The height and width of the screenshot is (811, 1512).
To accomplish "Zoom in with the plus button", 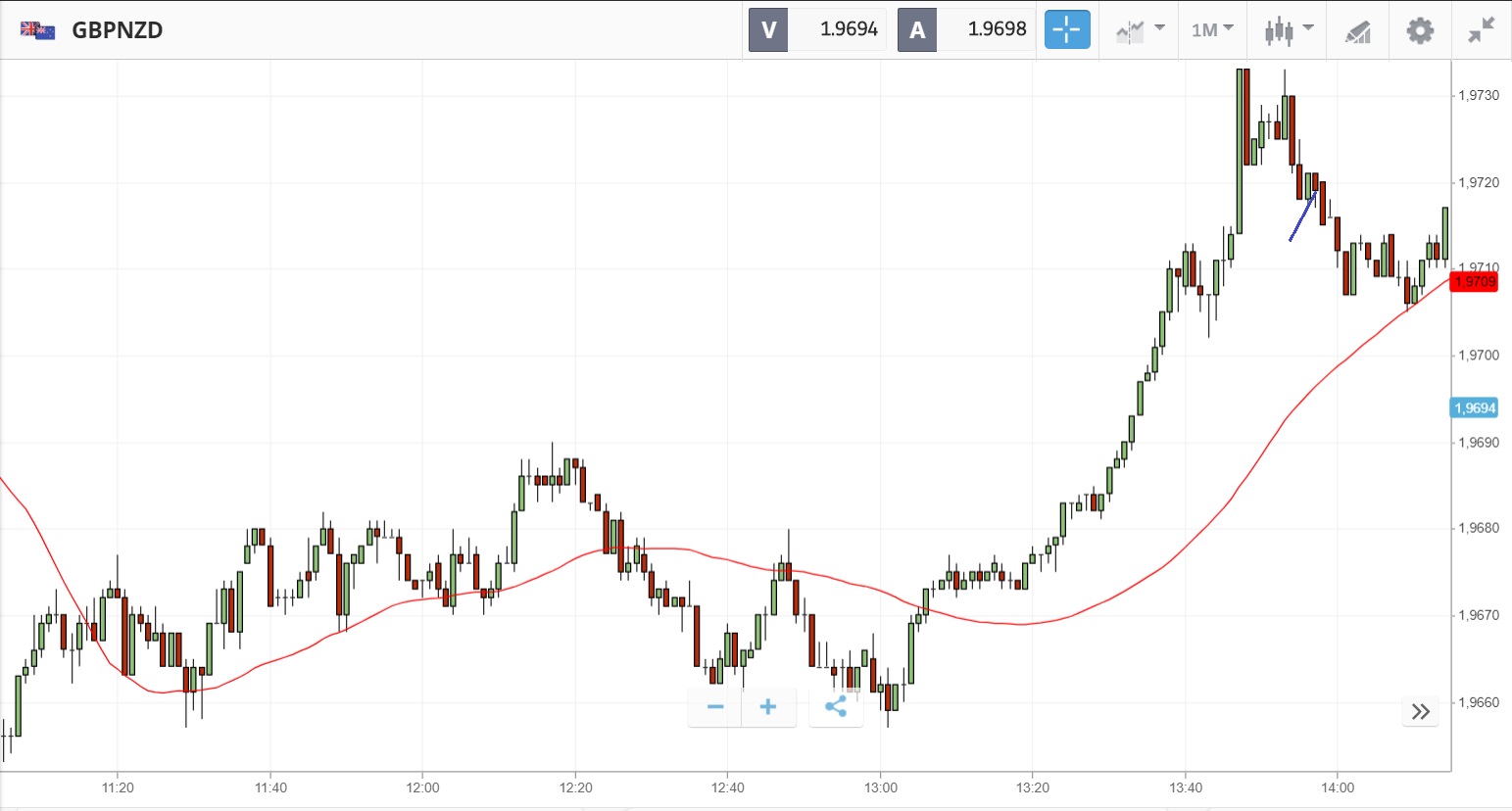I will [x=768, y=707].
